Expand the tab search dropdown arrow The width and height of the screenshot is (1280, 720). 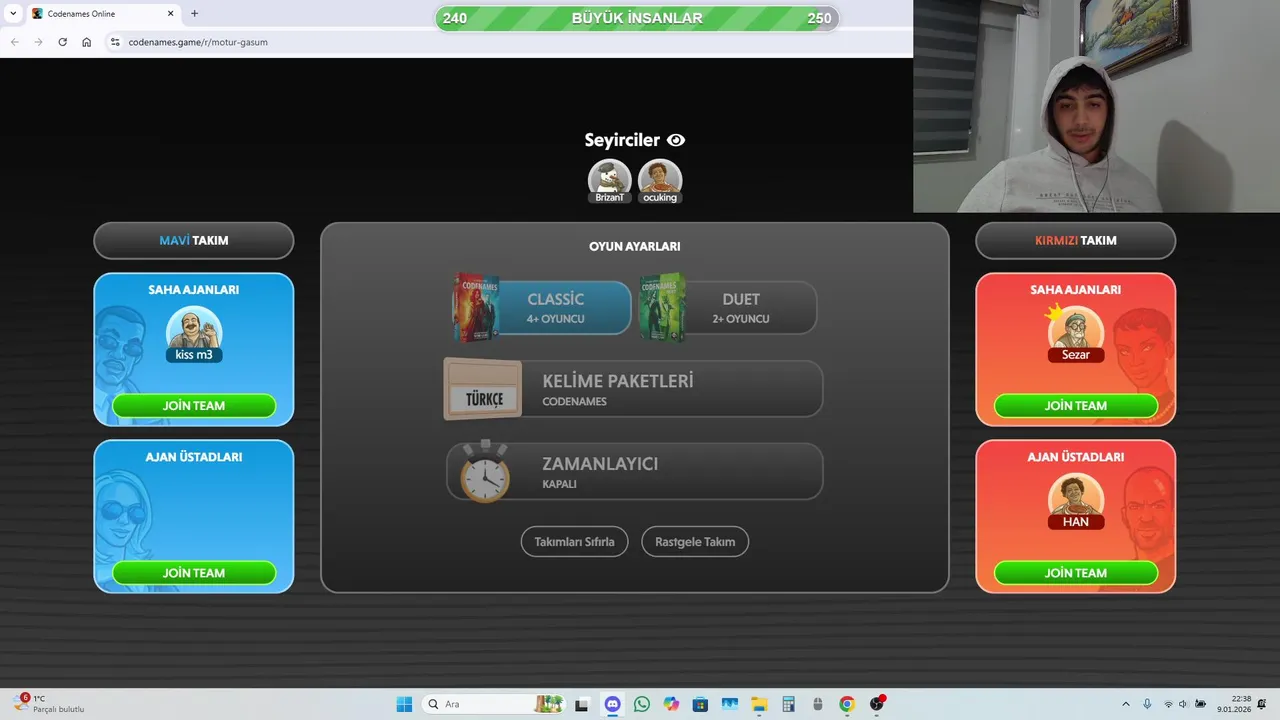13,14
